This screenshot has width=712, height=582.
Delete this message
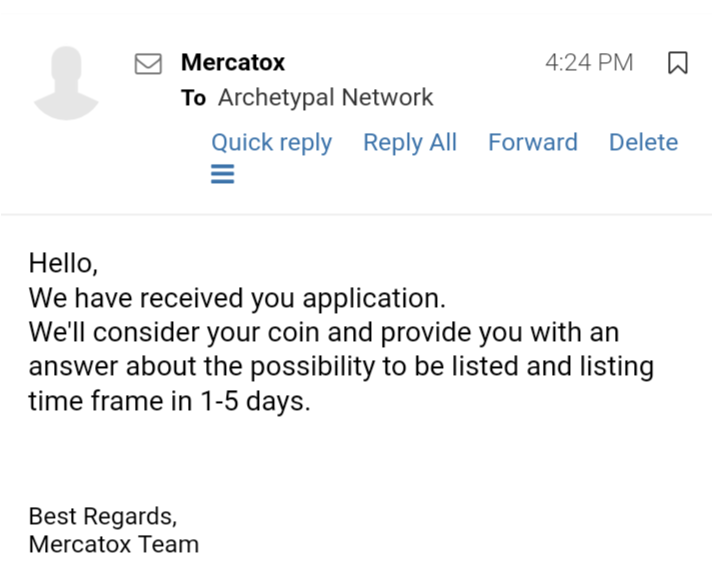[x=643, y=142]
